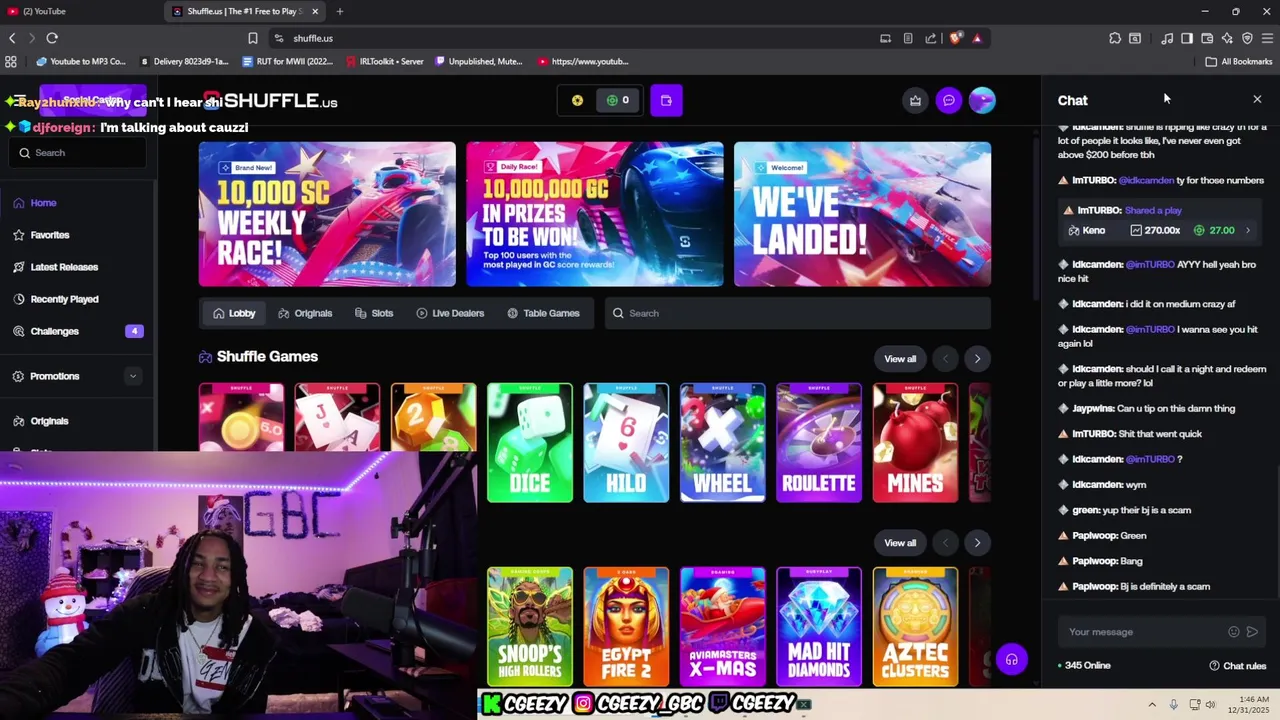Show previous Shuffle Games page arrow
This screenshot has height=720, width=1280.
(945, 359)
